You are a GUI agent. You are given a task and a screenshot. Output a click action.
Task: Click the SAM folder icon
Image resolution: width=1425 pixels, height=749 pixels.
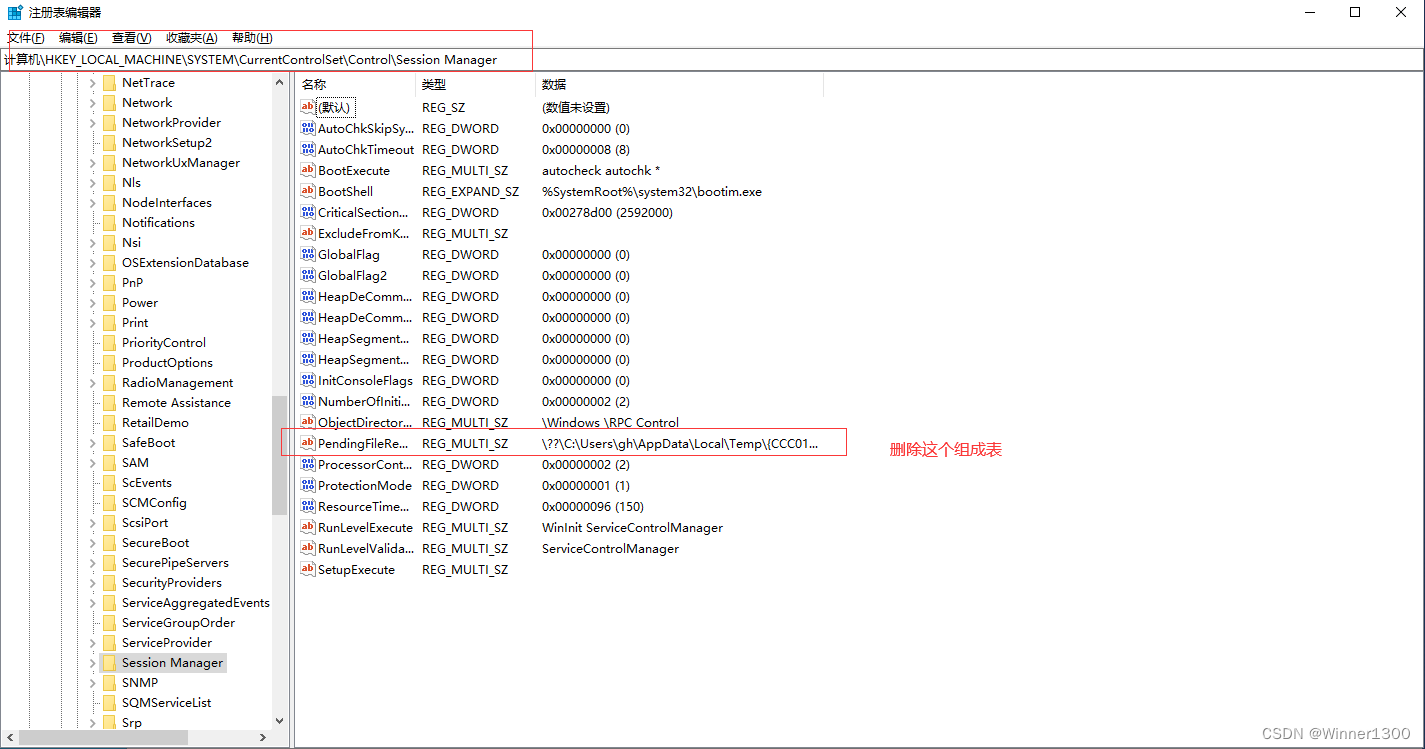110,463
